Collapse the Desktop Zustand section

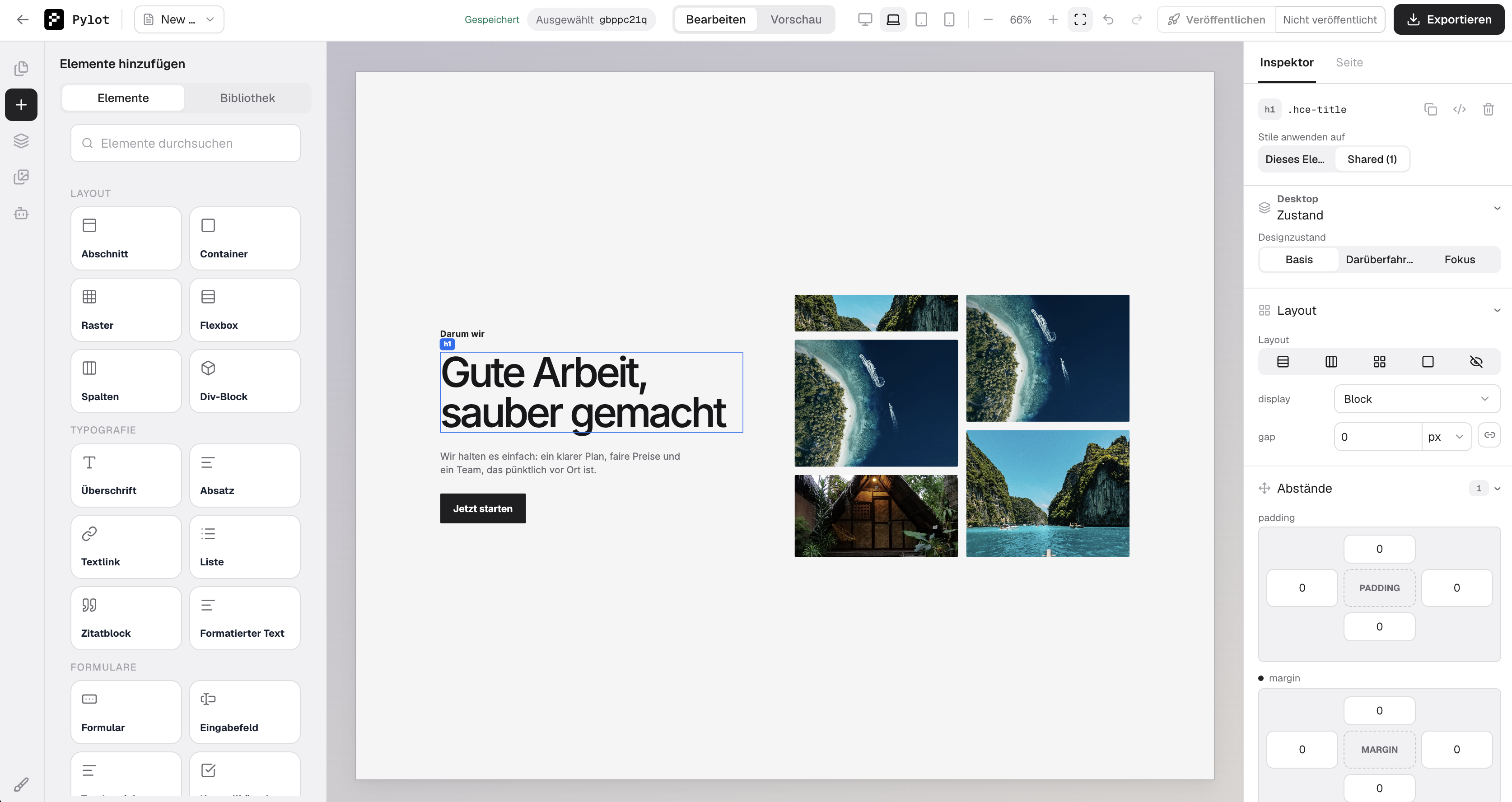1498,208
